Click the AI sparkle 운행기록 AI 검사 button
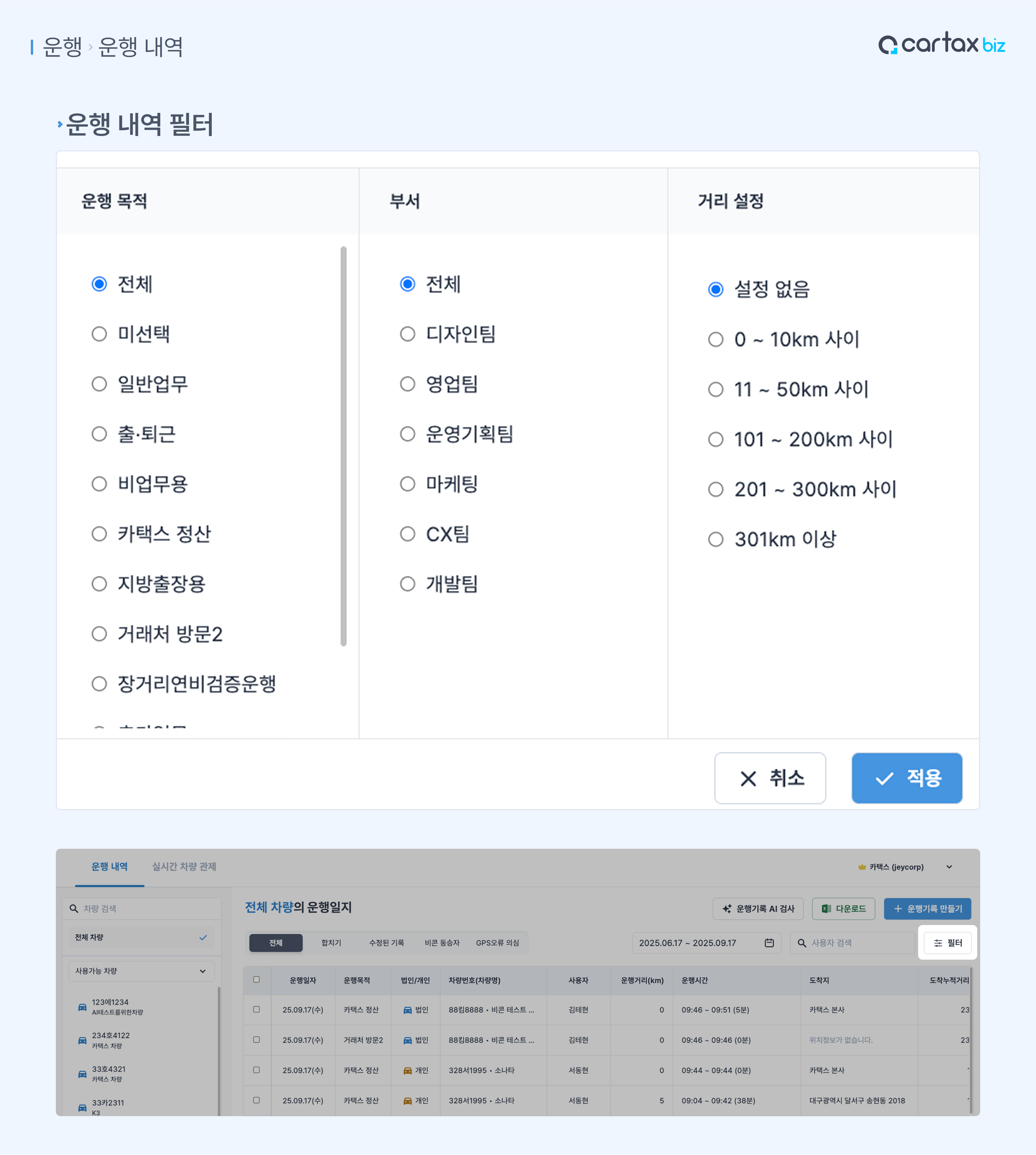1036x1155 pixels. pos(758,908)
